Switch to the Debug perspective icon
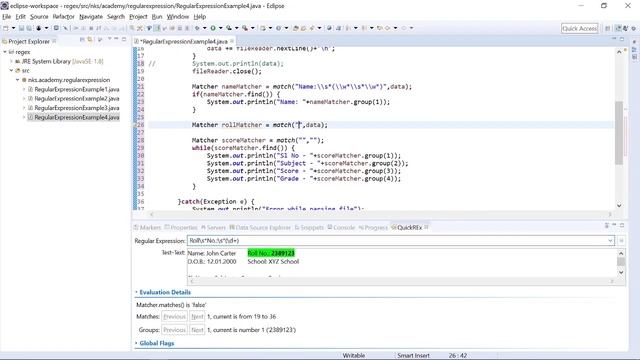Image resolution: width=640 pixels, height=360 pixels. pos(633,28)
